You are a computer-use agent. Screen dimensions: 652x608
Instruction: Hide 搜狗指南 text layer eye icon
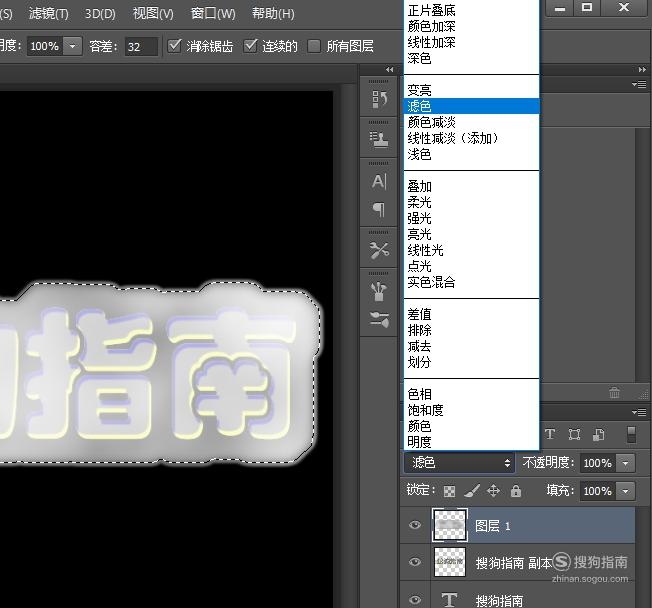pos(415,599)
